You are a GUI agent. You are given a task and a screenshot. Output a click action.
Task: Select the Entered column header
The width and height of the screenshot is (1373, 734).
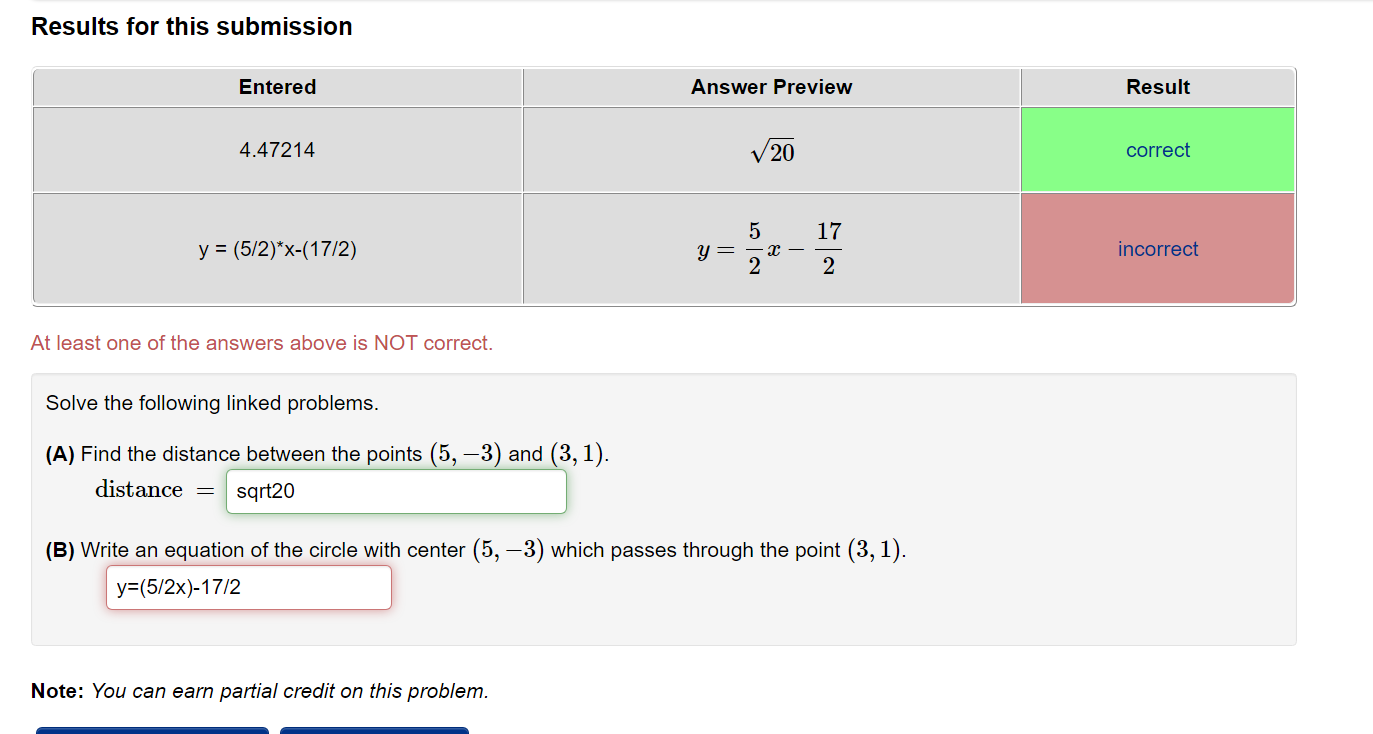pyautogui.click(x=277, y=87)
